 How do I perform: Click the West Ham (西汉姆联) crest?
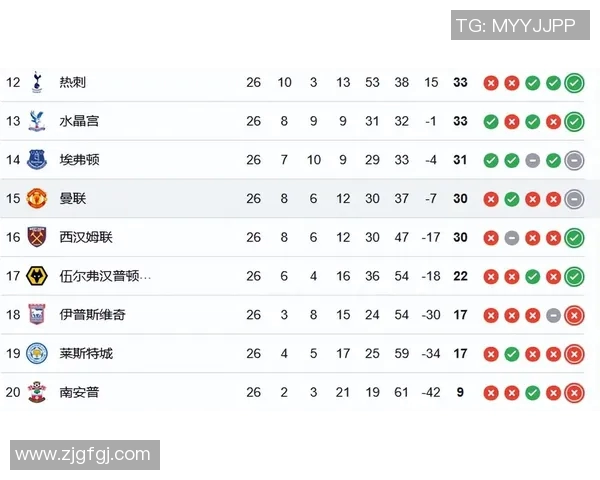[x=37, y=237]
